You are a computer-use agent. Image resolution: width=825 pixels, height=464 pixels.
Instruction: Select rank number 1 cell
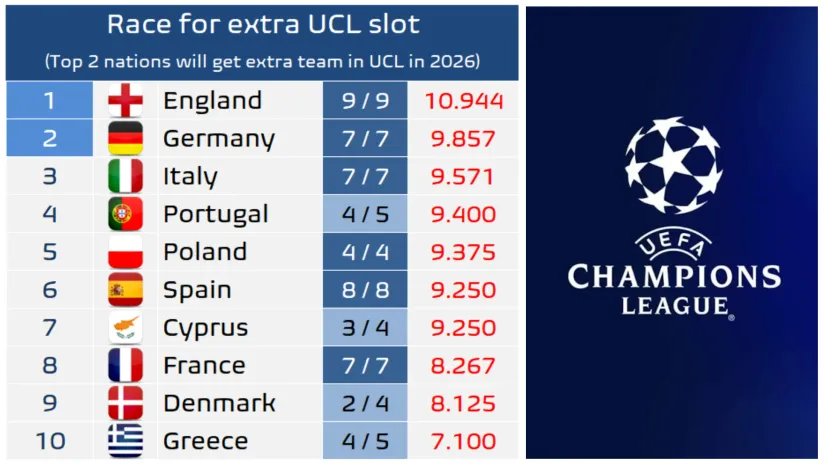pos(50,101)
